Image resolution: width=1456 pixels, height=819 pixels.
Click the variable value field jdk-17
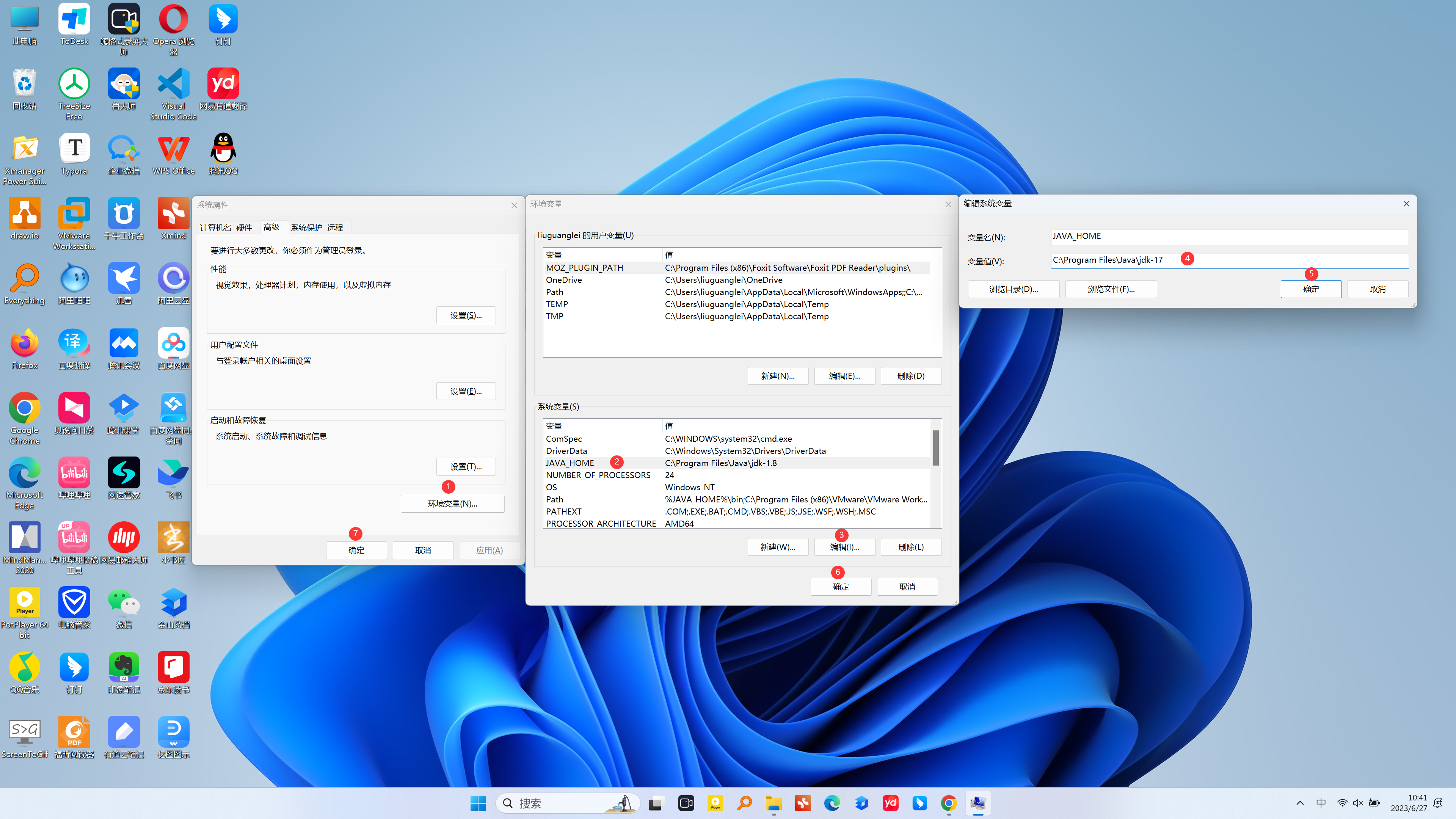[1229, 260]
